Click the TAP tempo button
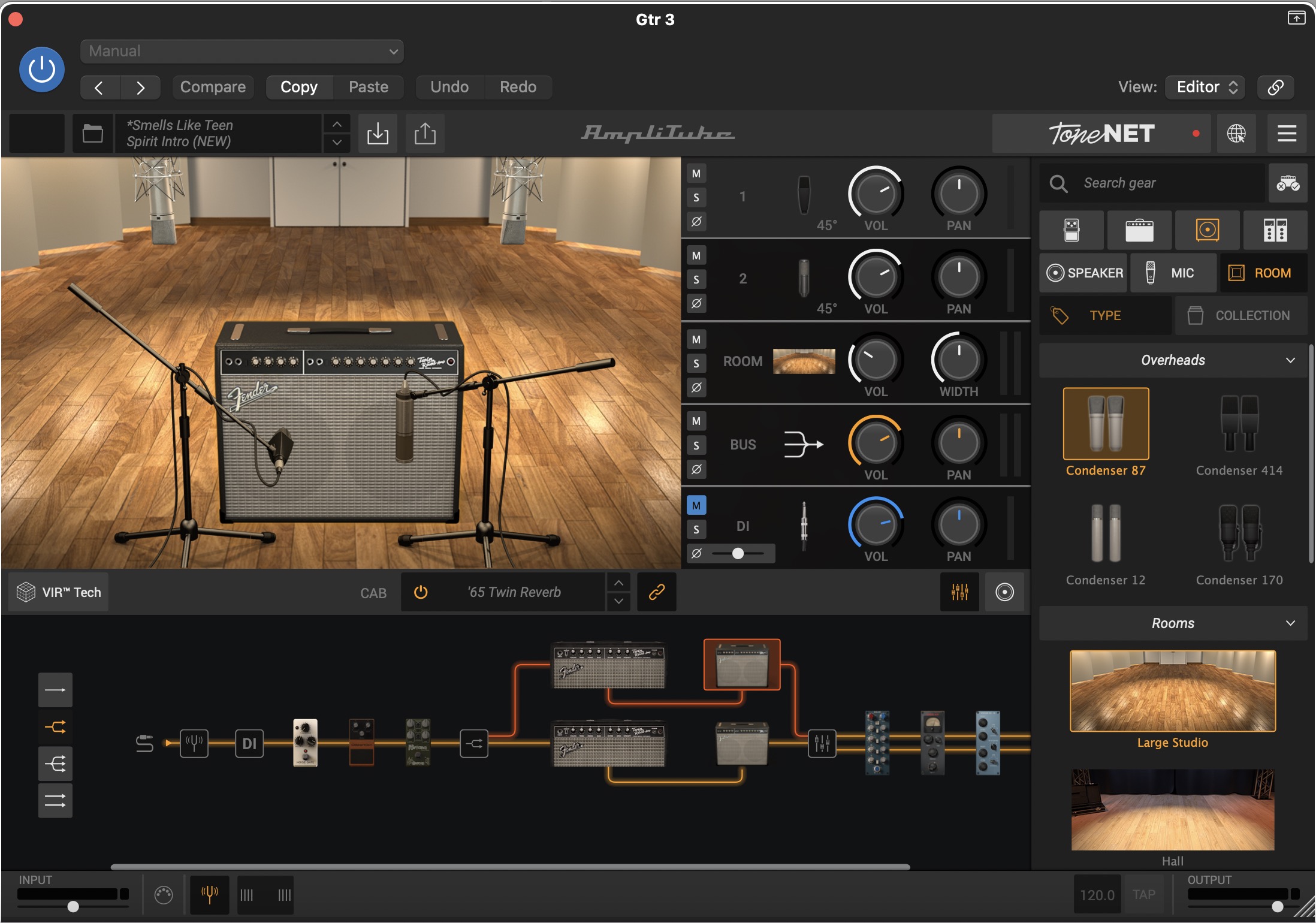Screen dimensions: 1316x923 coord(1143,895)
